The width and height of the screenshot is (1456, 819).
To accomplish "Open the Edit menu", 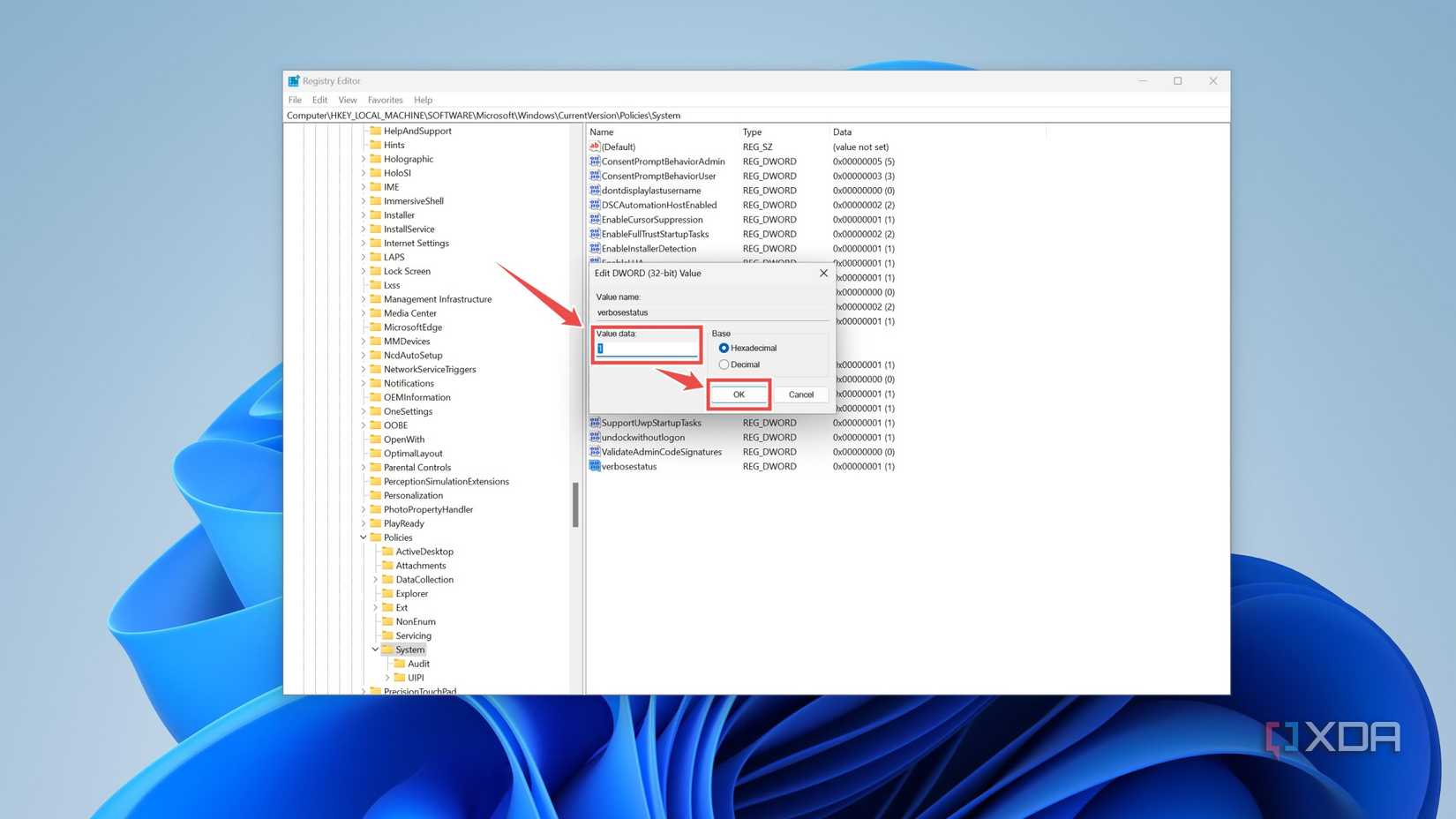I will click(x=319, y=100).
